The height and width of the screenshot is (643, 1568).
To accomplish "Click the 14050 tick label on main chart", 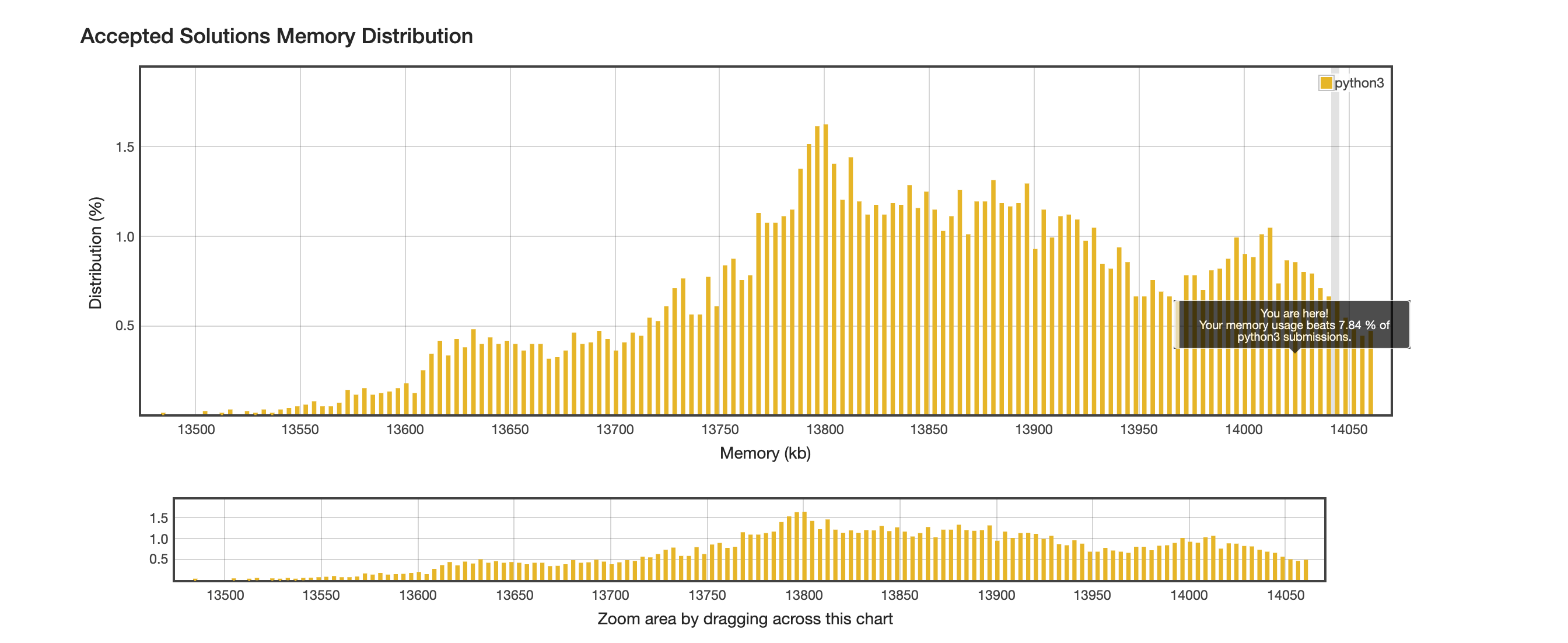I will (x=1348, y=429).
